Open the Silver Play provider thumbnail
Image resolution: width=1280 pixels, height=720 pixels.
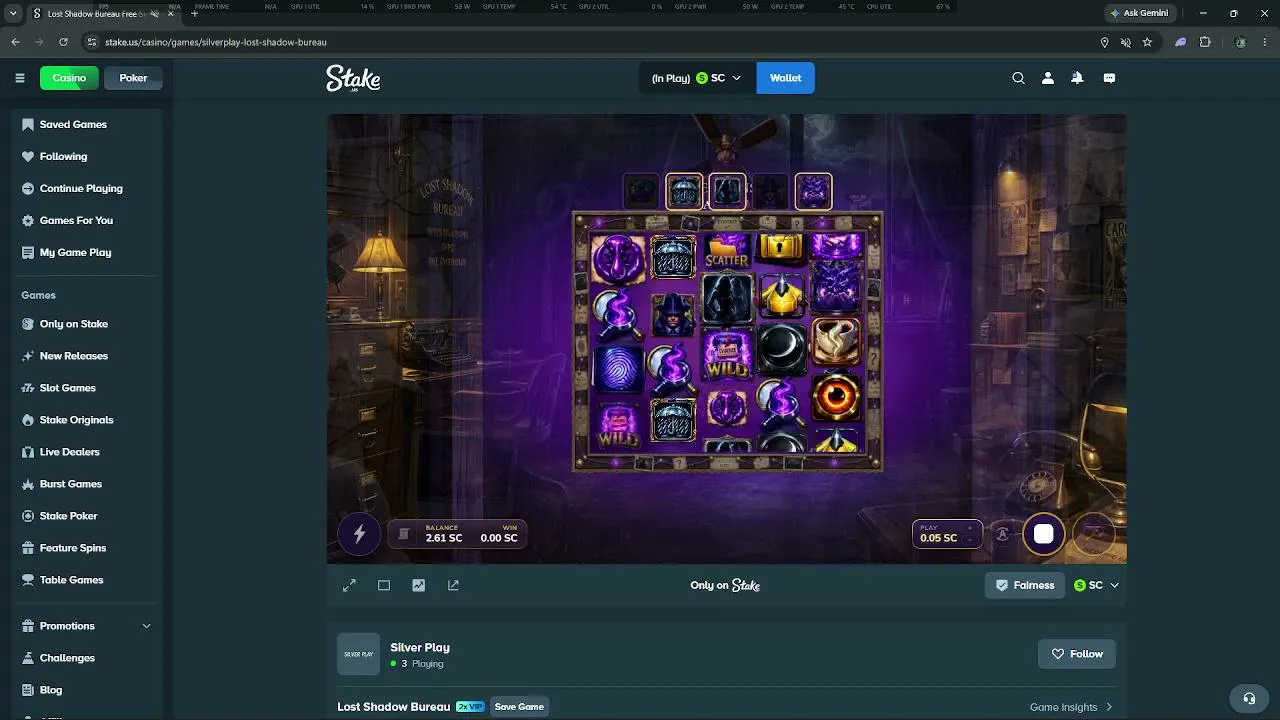[x=358, y=654]
